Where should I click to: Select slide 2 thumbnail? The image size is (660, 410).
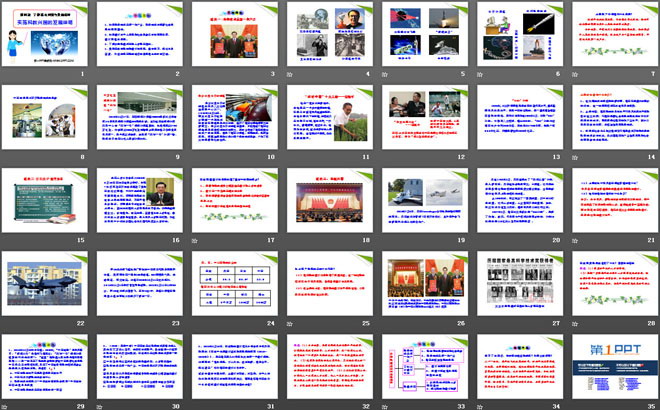tap(140, 34)
